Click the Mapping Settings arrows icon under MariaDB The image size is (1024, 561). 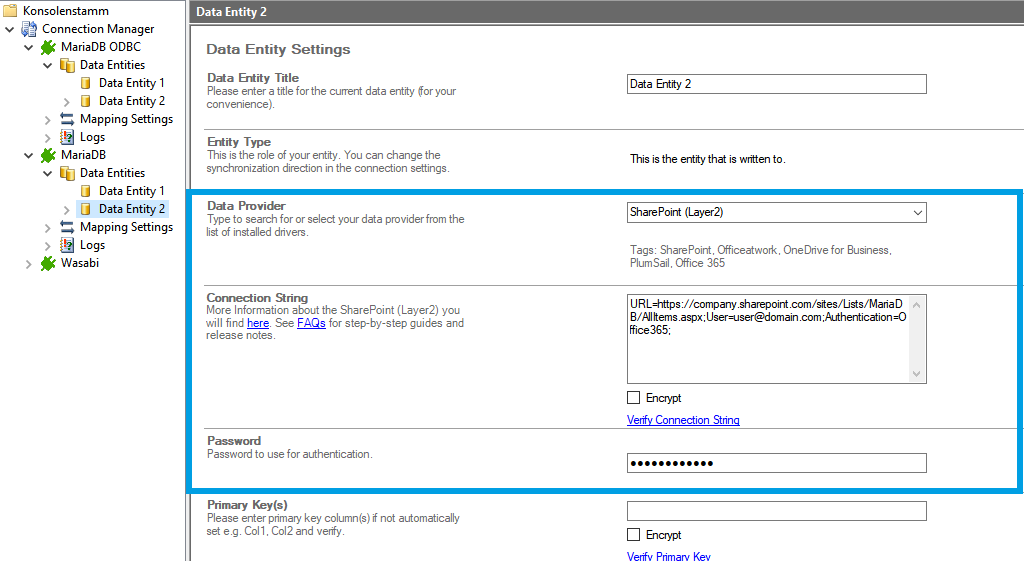coord(67,227)
